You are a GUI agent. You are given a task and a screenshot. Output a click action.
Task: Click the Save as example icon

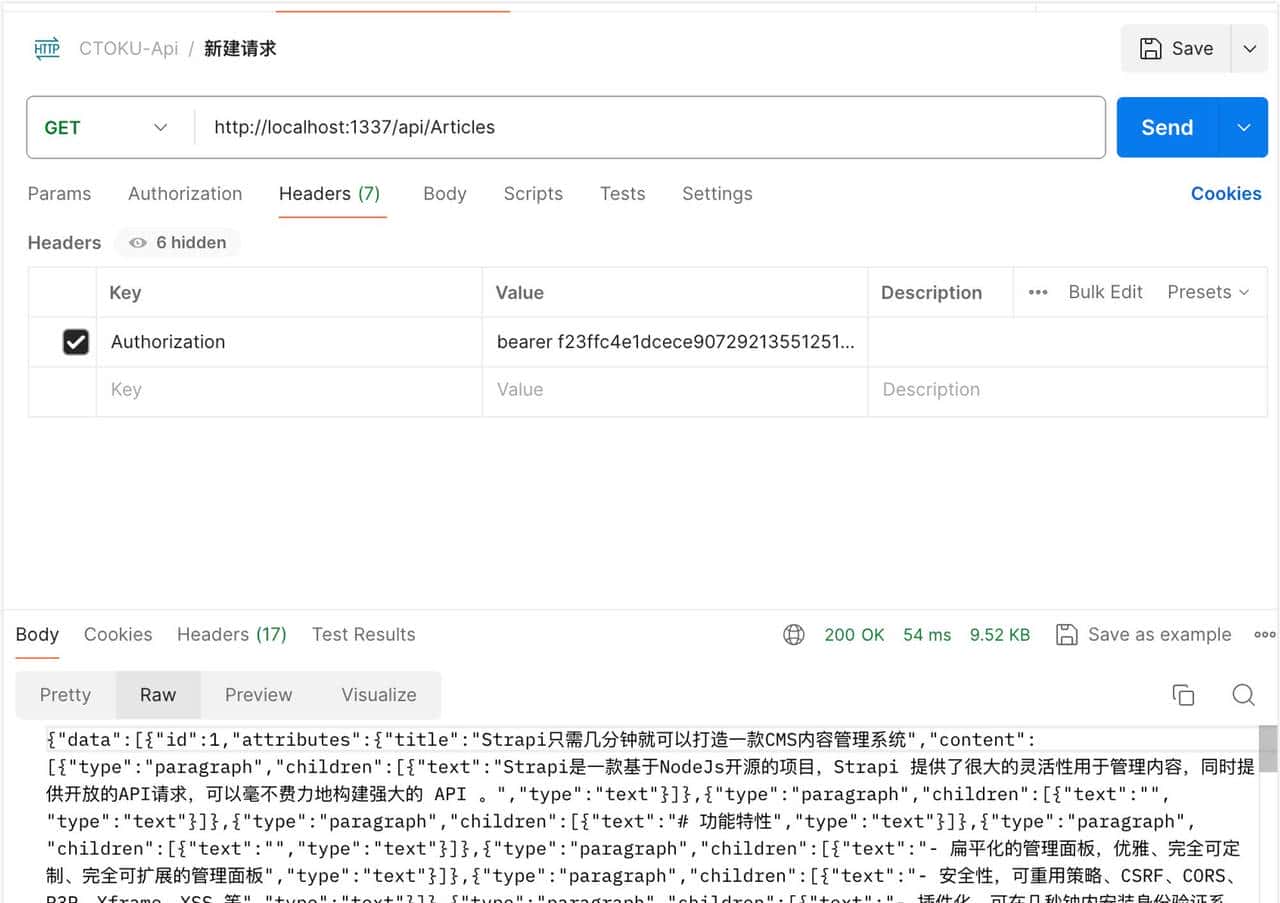[x=1069, y=634]
